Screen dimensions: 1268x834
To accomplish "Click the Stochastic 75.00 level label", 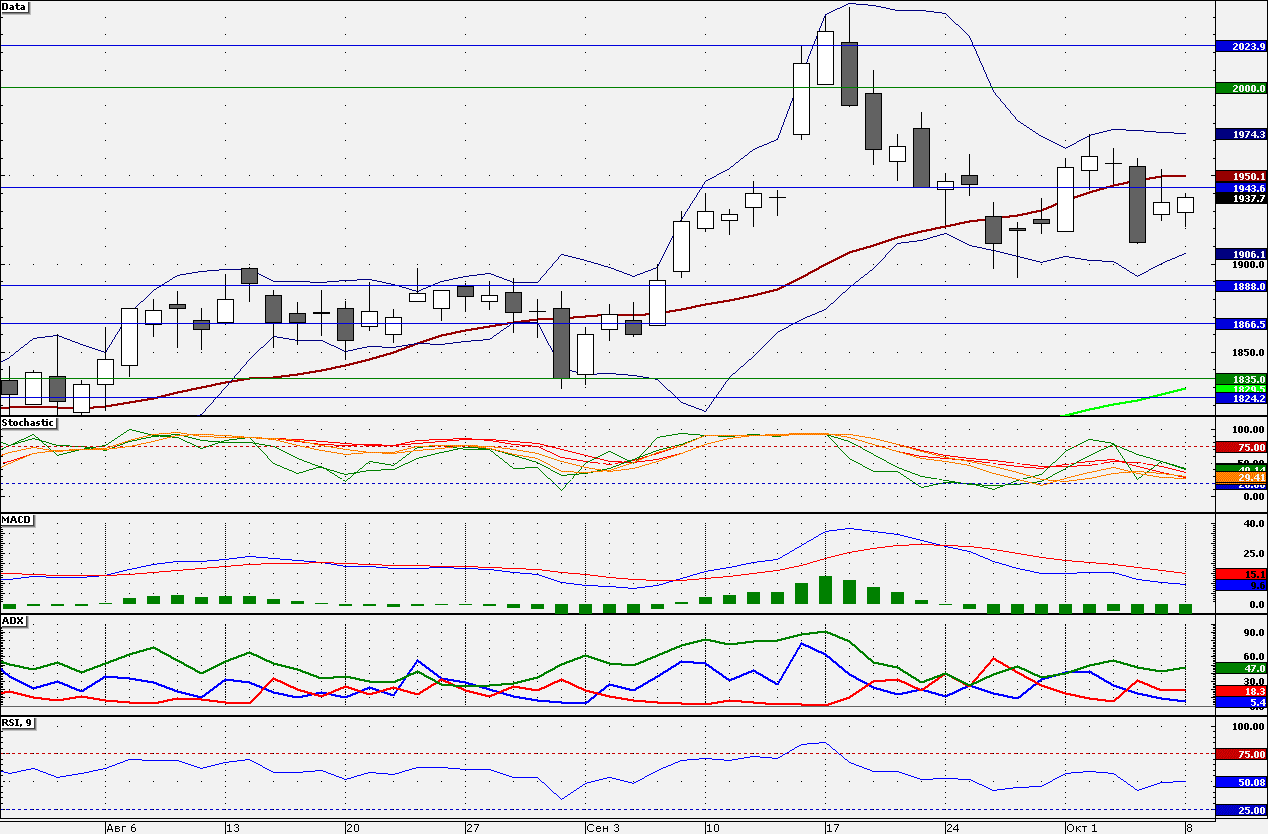I will (1241, 447).
